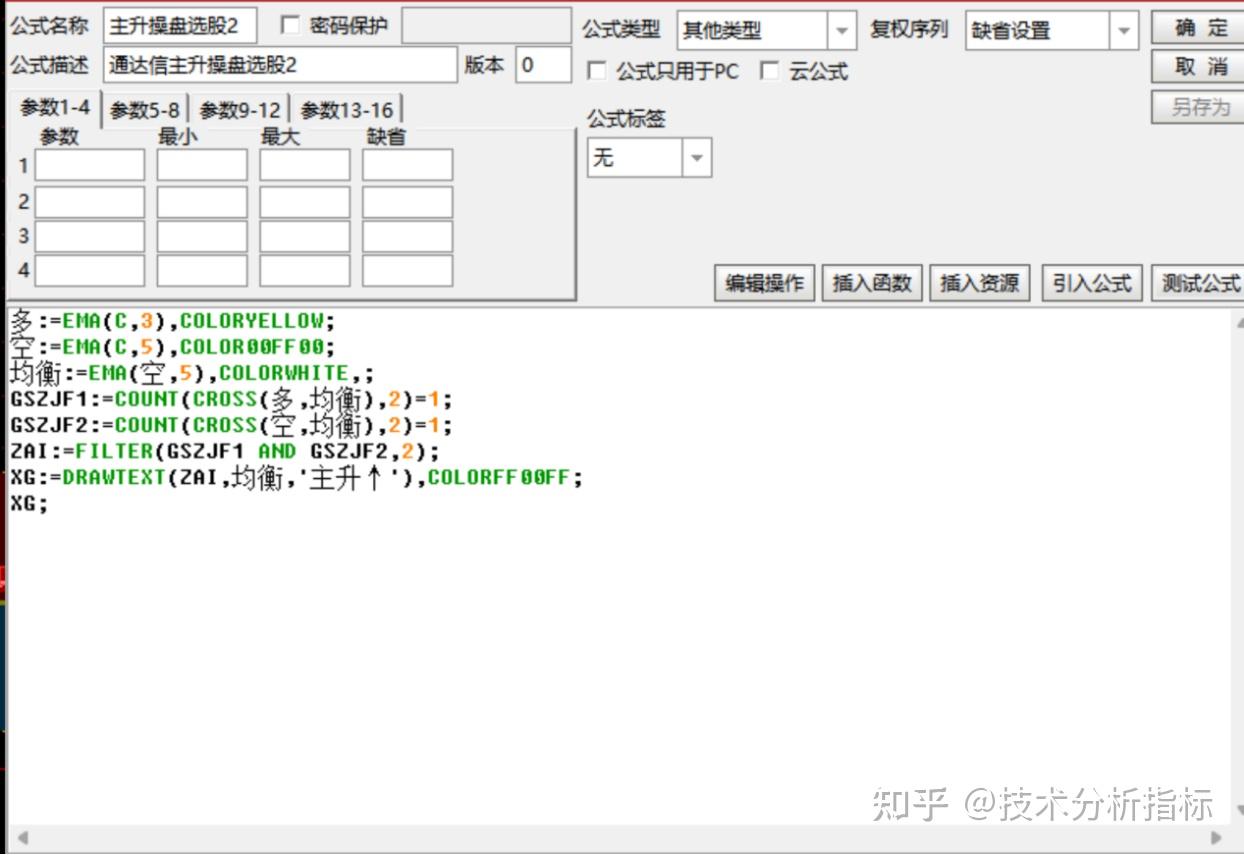Viewport: 1244px width, 855px height.
Task: Click the 插入资源 button
Action: (979, 283)
